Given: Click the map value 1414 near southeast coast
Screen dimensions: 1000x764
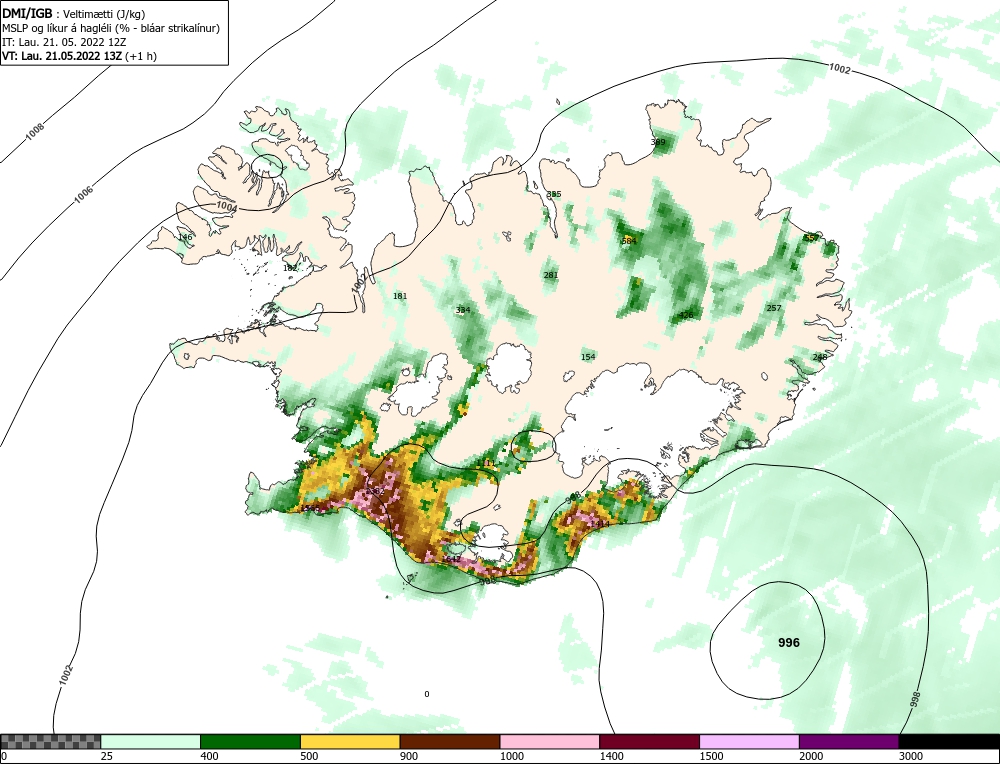Looking at the screenshot, I should [x=599, y=524].
